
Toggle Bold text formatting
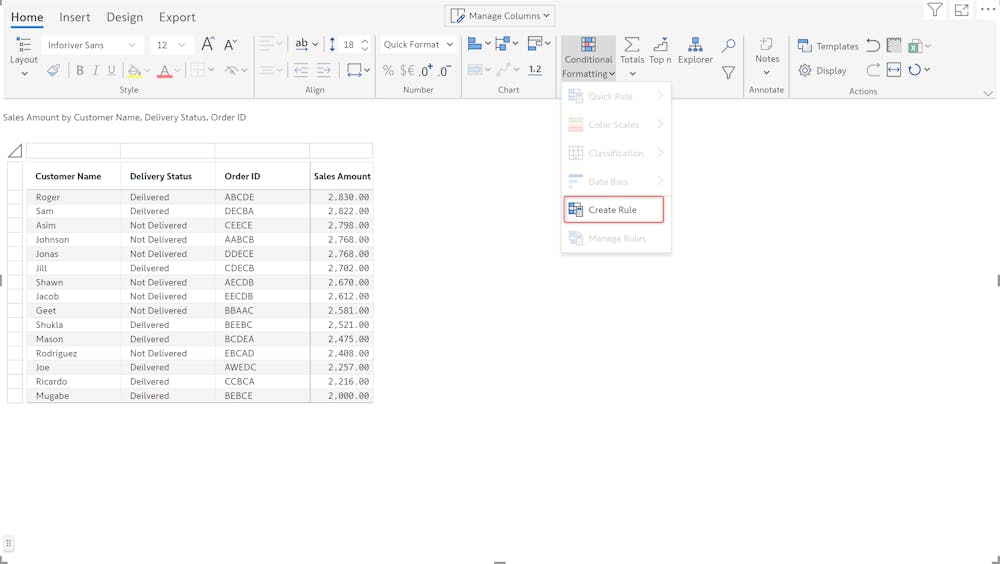tap(80, 70)
